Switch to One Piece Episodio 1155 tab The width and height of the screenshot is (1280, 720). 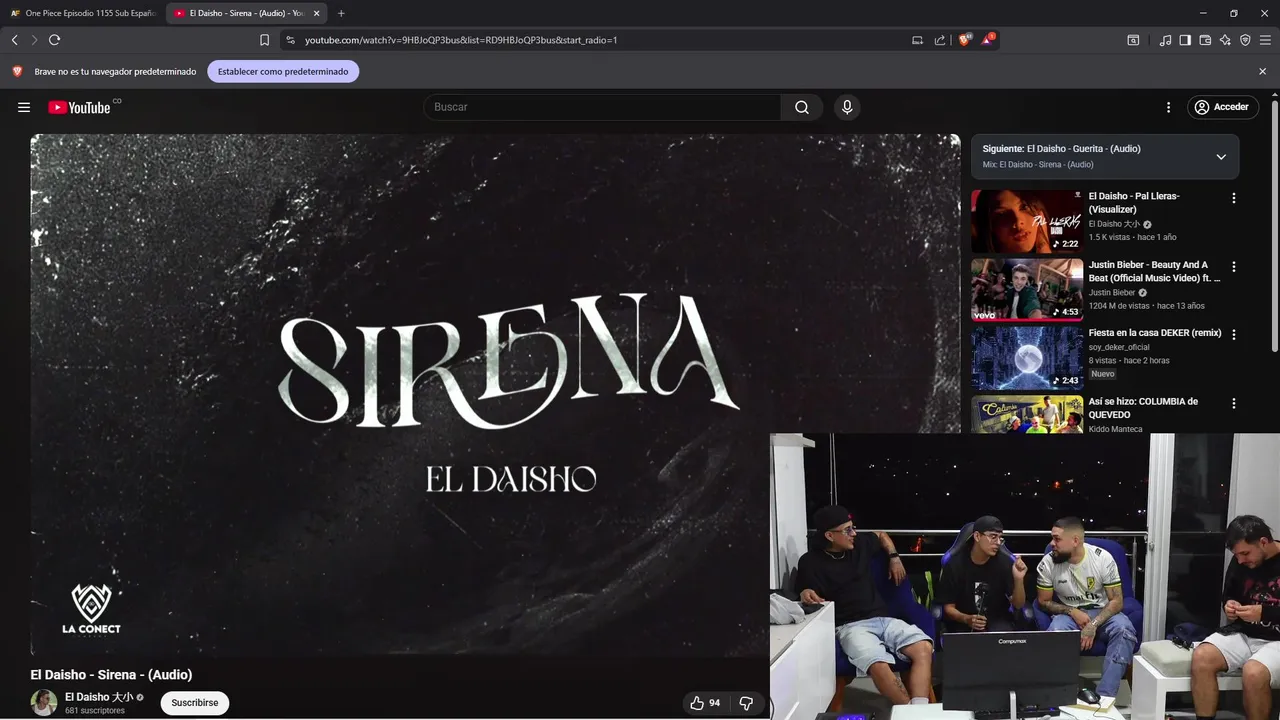82,13
